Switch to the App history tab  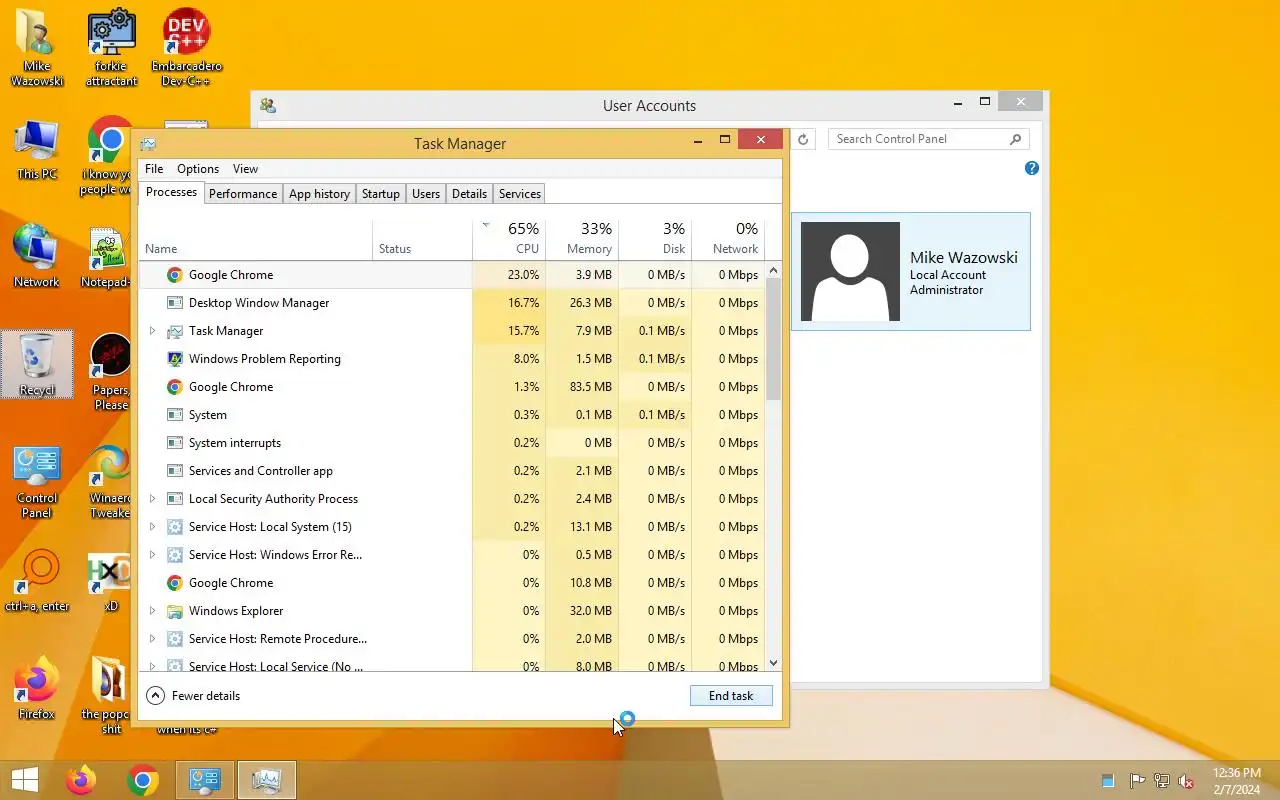319,194
